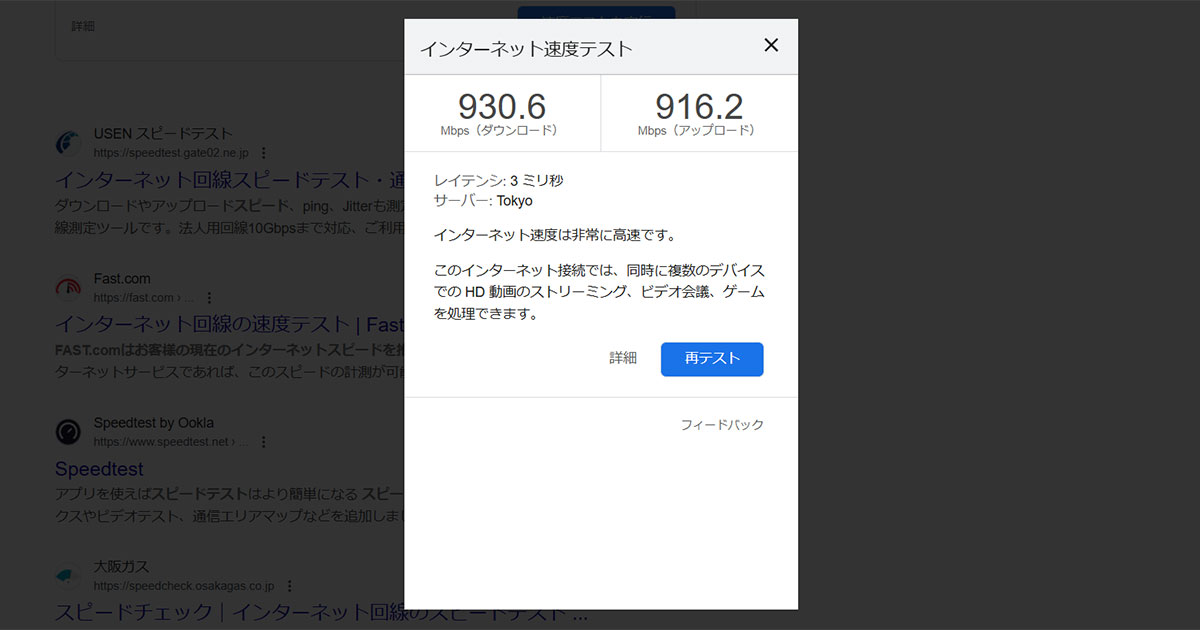Expand the breadcrumb after fast.com URL
This screenshot has width=1200, height=630.
click(187, 297)
